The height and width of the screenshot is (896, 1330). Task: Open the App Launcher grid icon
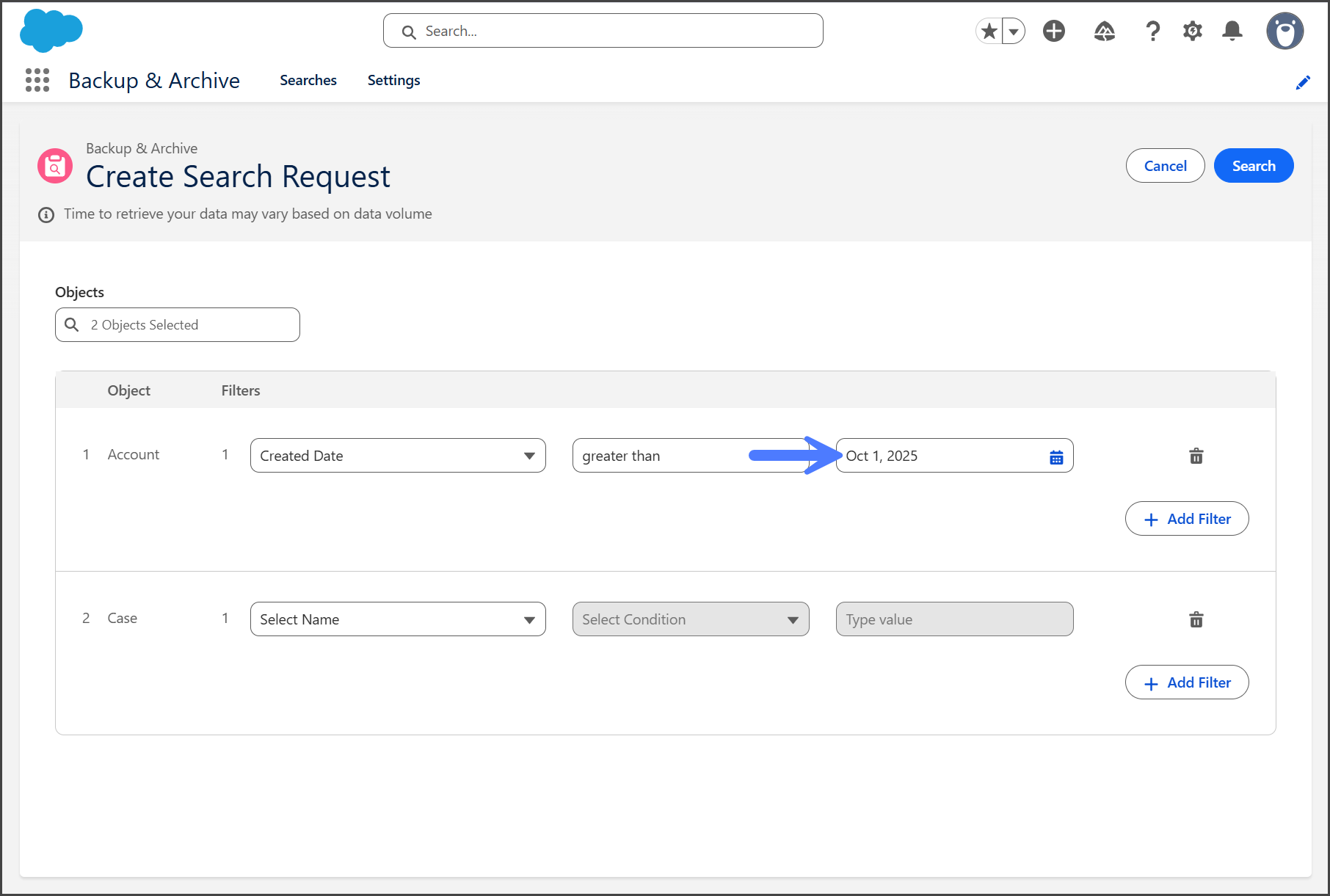pos(37,80)
